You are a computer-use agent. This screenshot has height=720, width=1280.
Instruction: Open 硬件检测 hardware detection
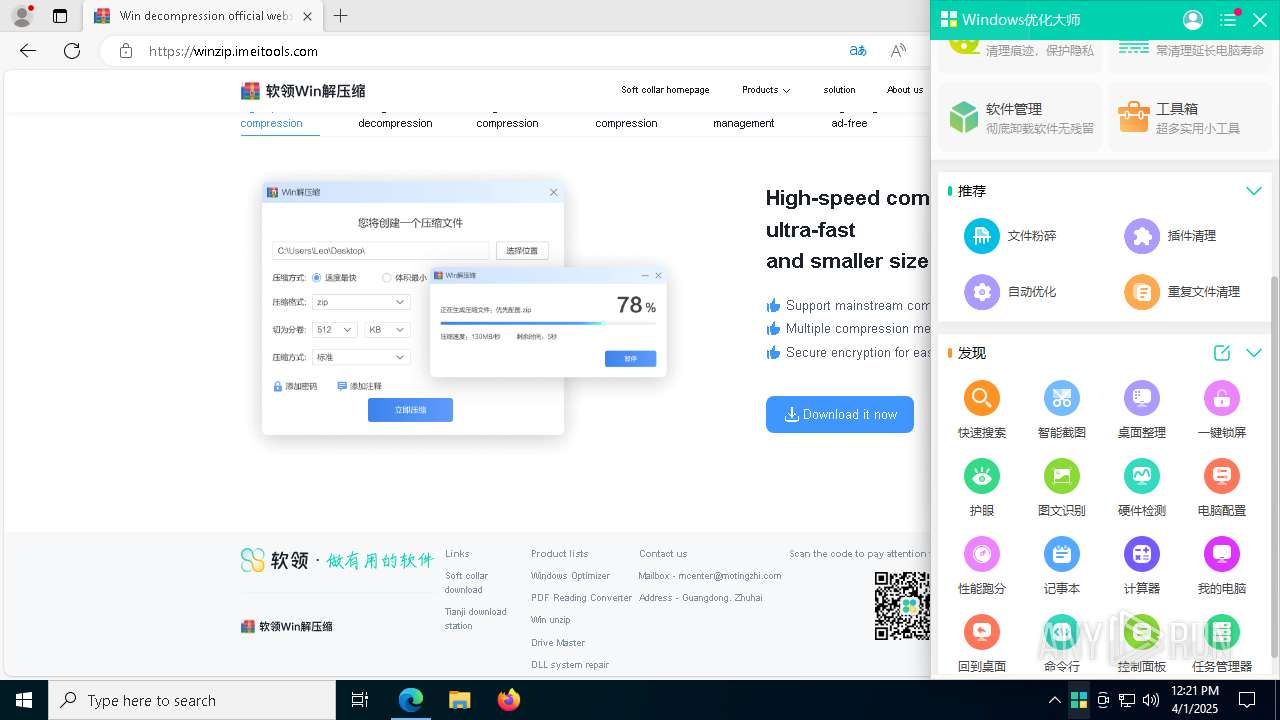point(1142,488)
